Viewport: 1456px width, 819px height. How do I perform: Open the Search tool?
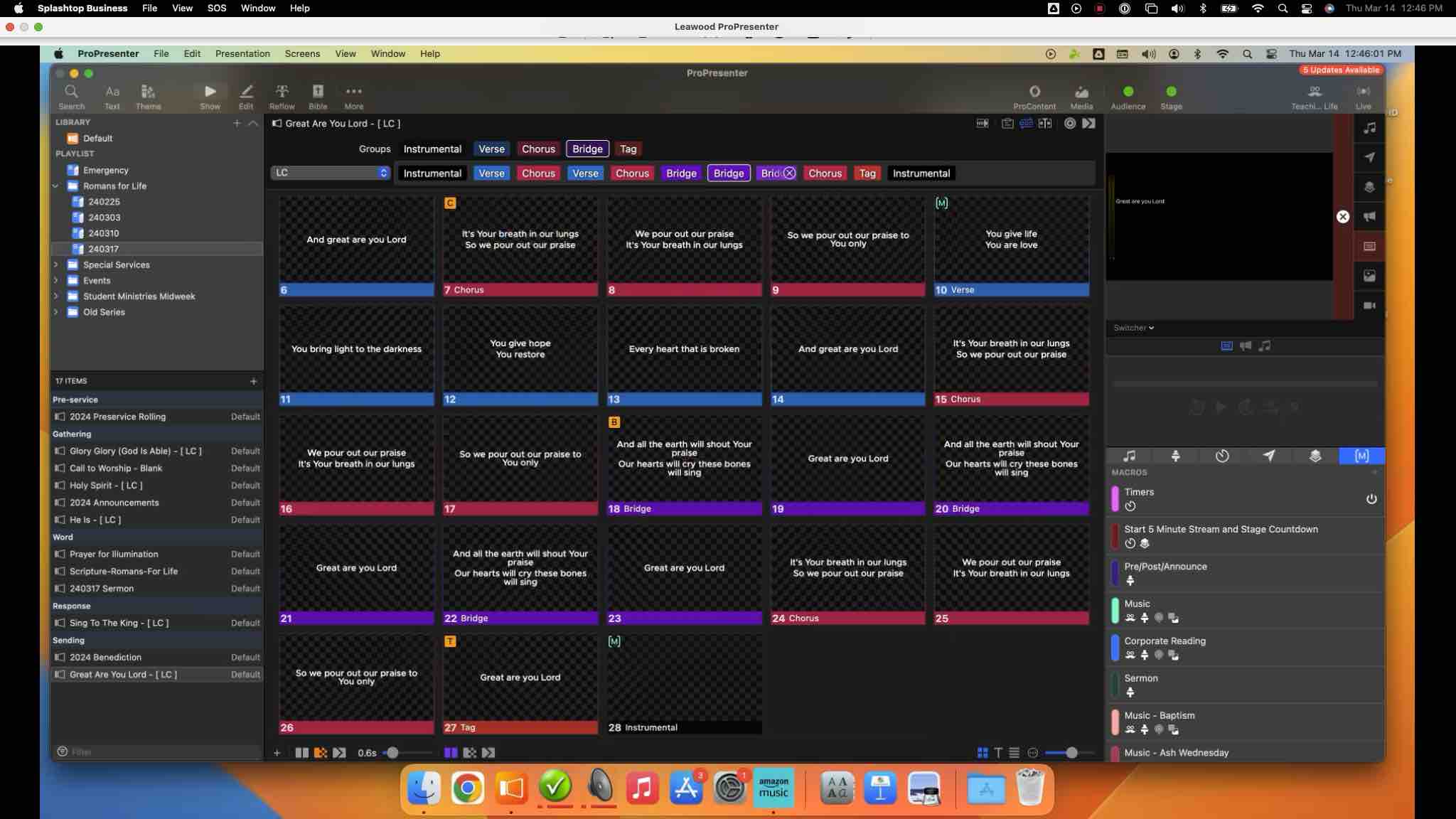pyautogui.click(x=71, y=96)
